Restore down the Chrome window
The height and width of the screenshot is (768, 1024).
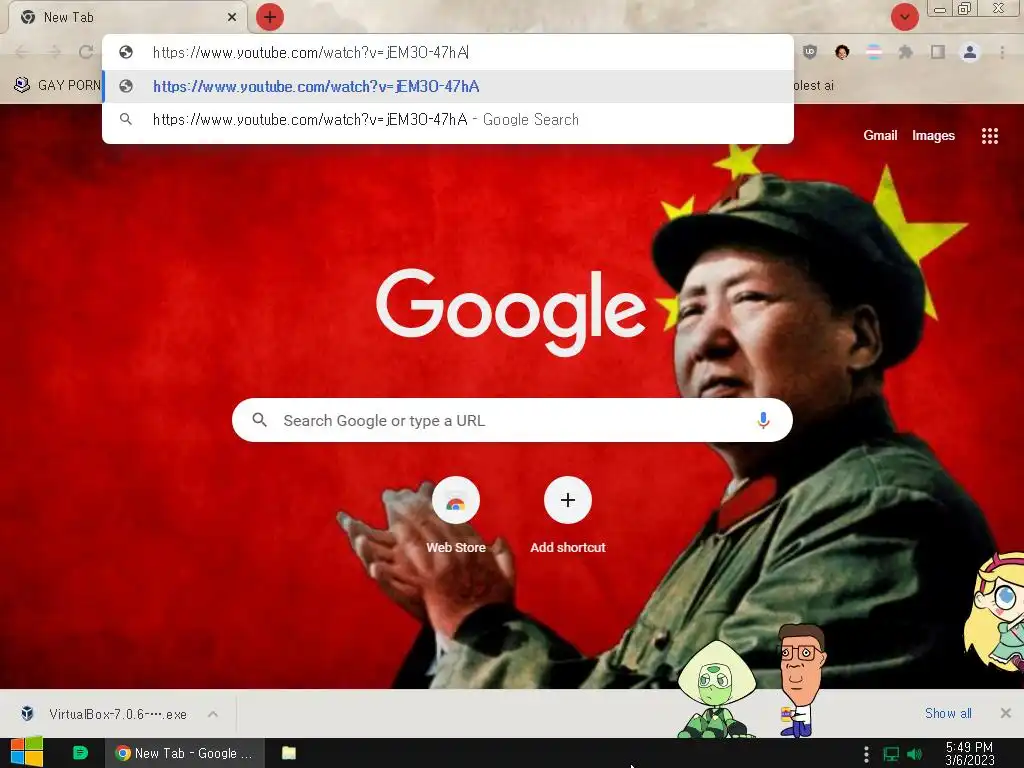965,9
